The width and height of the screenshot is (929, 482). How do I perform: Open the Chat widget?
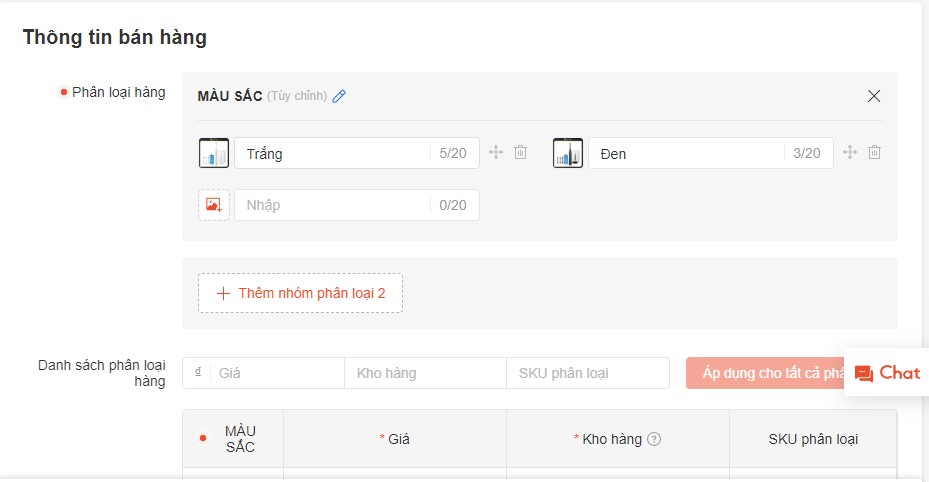(x=886, y=372)
